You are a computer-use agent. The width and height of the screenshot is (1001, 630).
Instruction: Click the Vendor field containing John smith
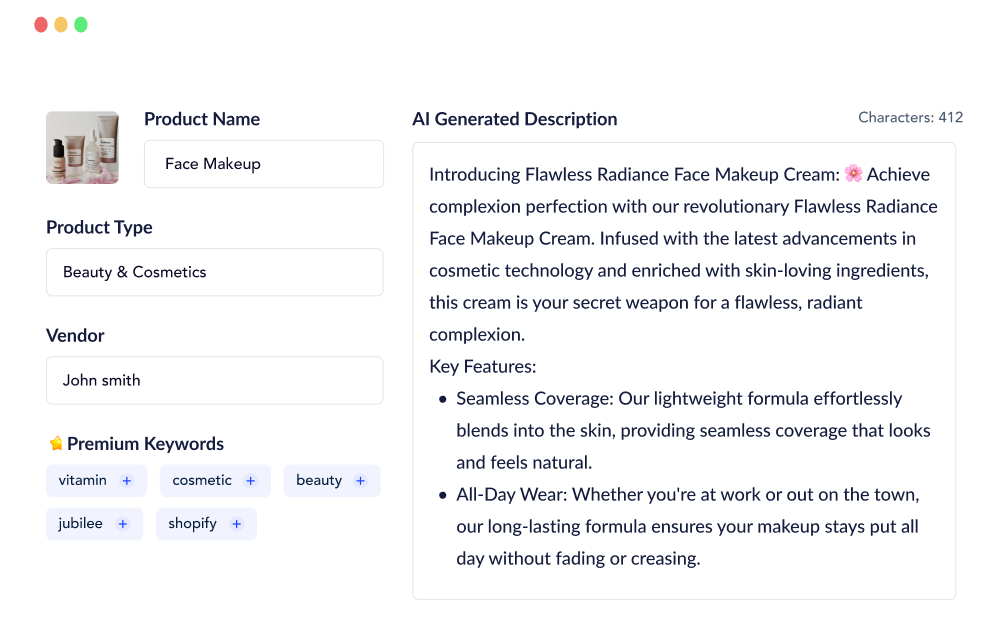click(214, 380)
